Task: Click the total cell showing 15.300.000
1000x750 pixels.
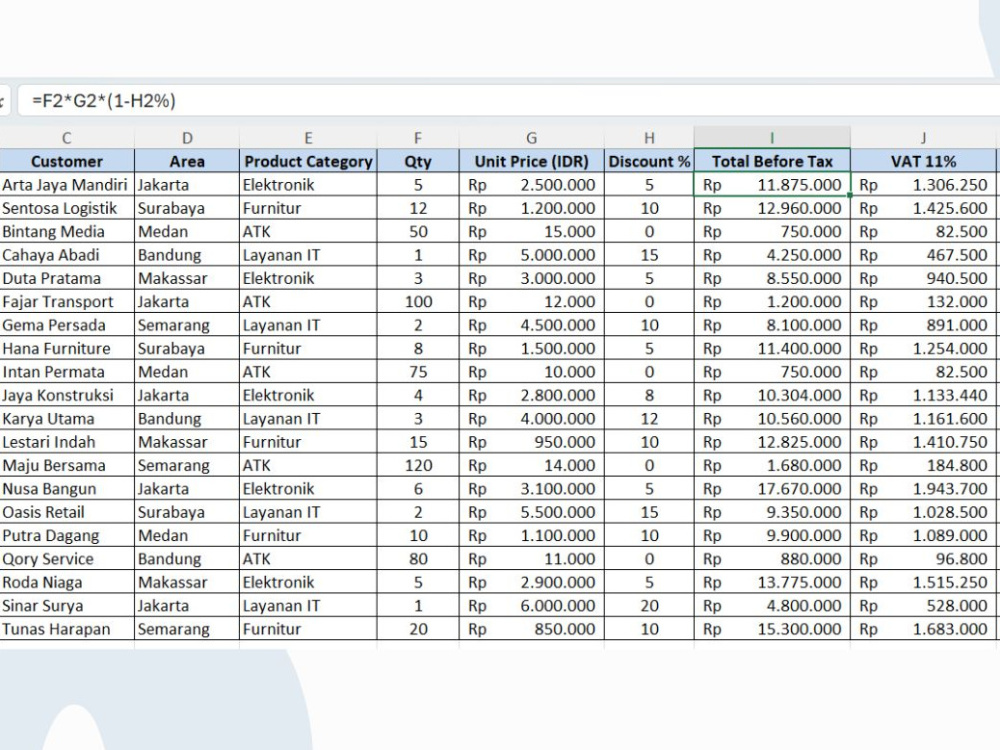Action: pos(772,629)
